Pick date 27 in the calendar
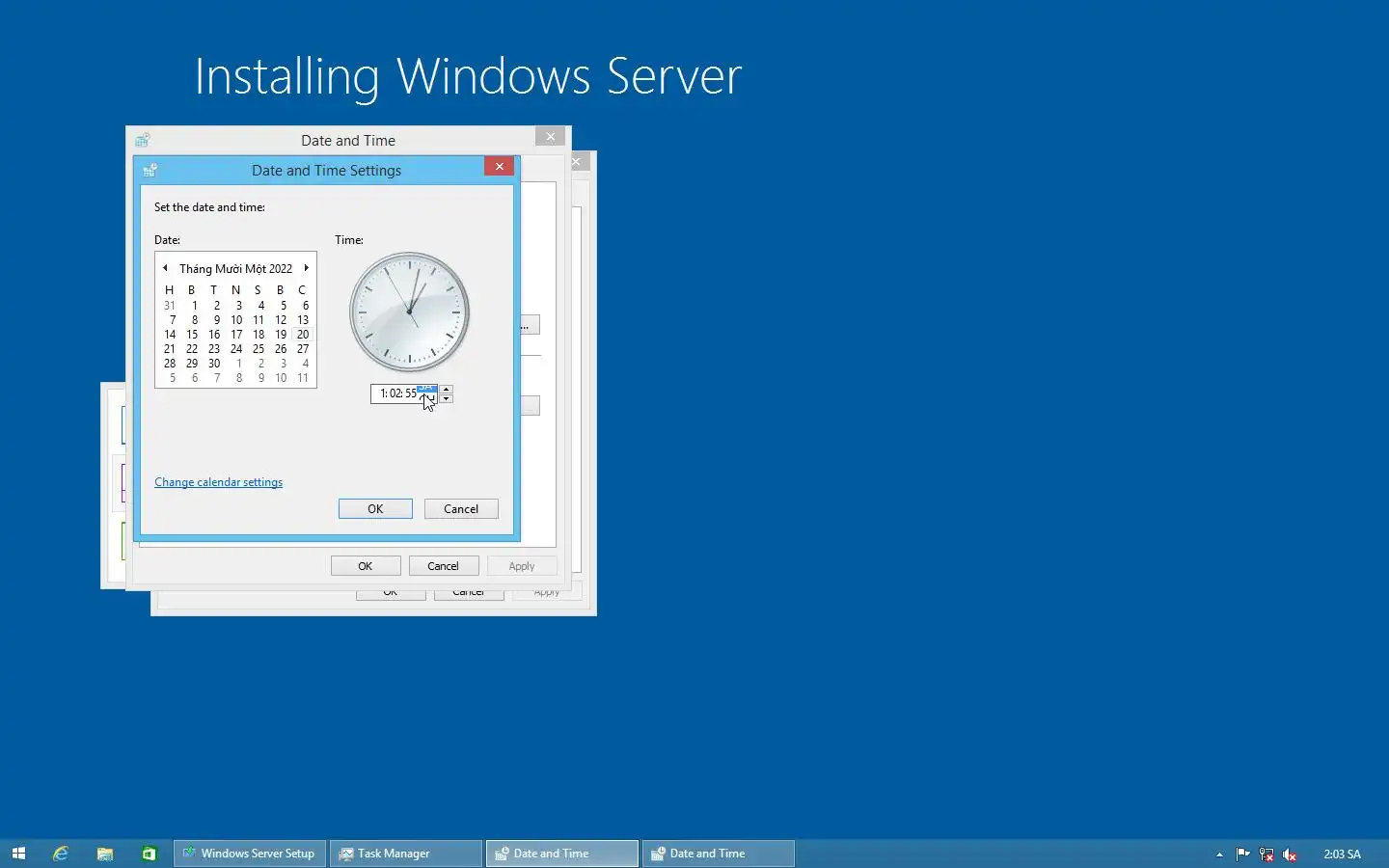Screen dimensions: 1389x868 click(x=303, y=349)
